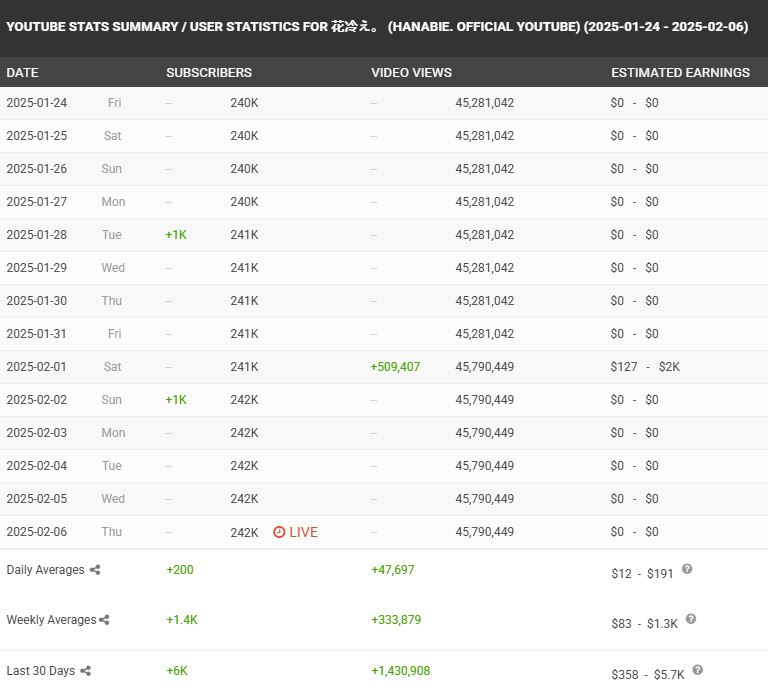
Task: Click date cell 2025-02-05
Action: [37, 499]
